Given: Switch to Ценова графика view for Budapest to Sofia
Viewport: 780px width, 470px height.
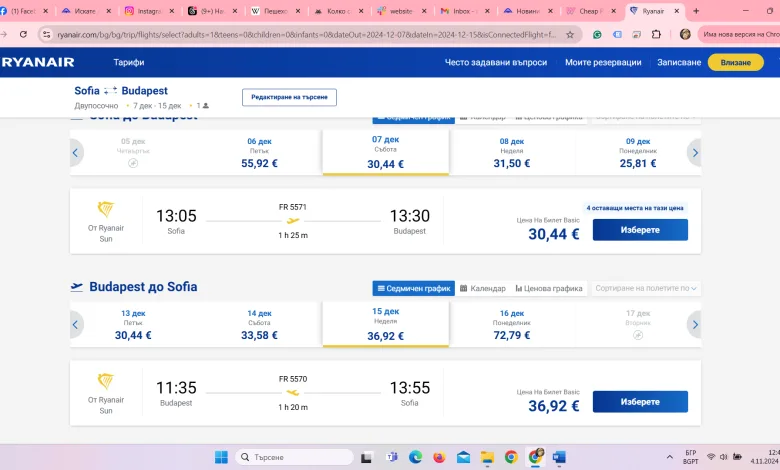Looking at the screenshot, I should click(x=549, y=288).
